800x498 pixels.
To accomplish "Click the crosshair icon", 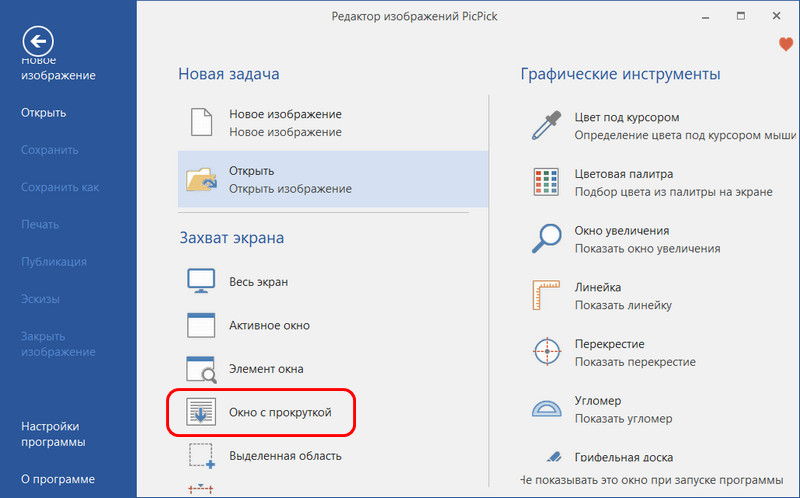I will 547,352.
